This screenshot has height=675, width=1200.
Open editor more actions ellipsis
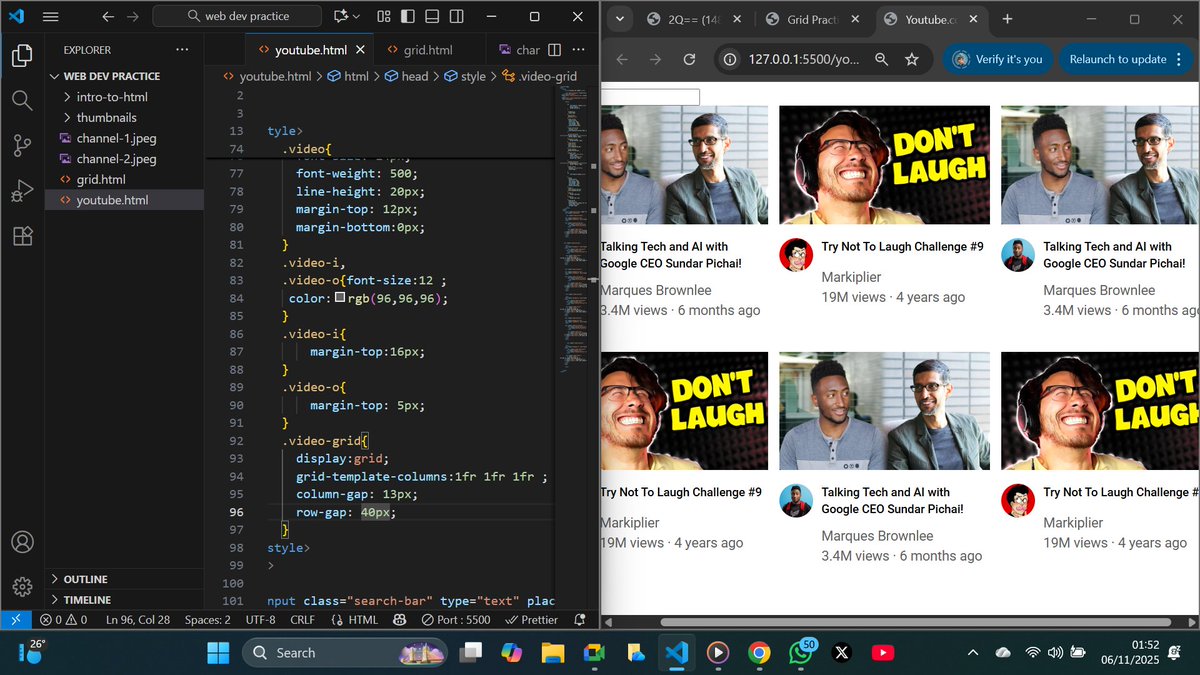(577, 50)
